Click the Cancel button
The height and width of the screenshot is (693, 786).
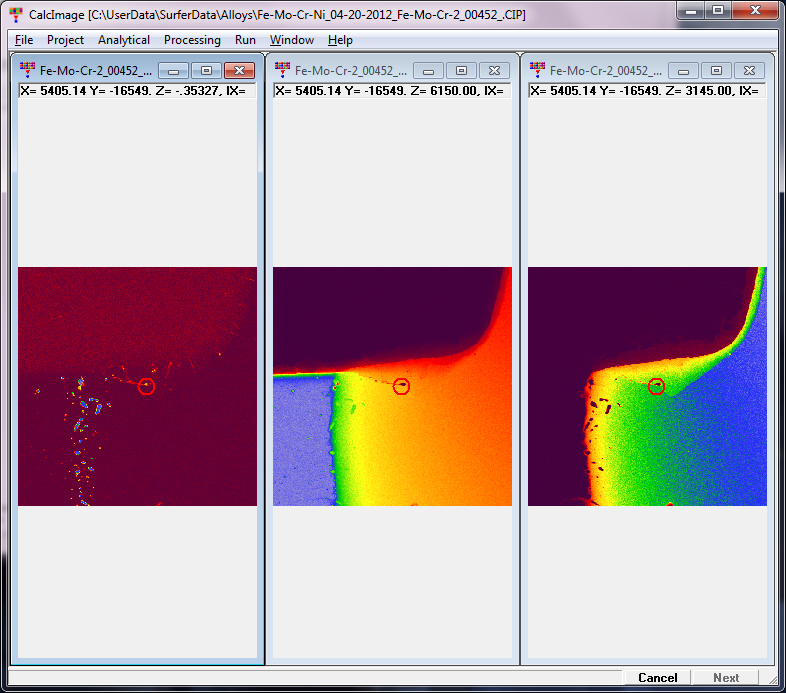tap(657, 678)
